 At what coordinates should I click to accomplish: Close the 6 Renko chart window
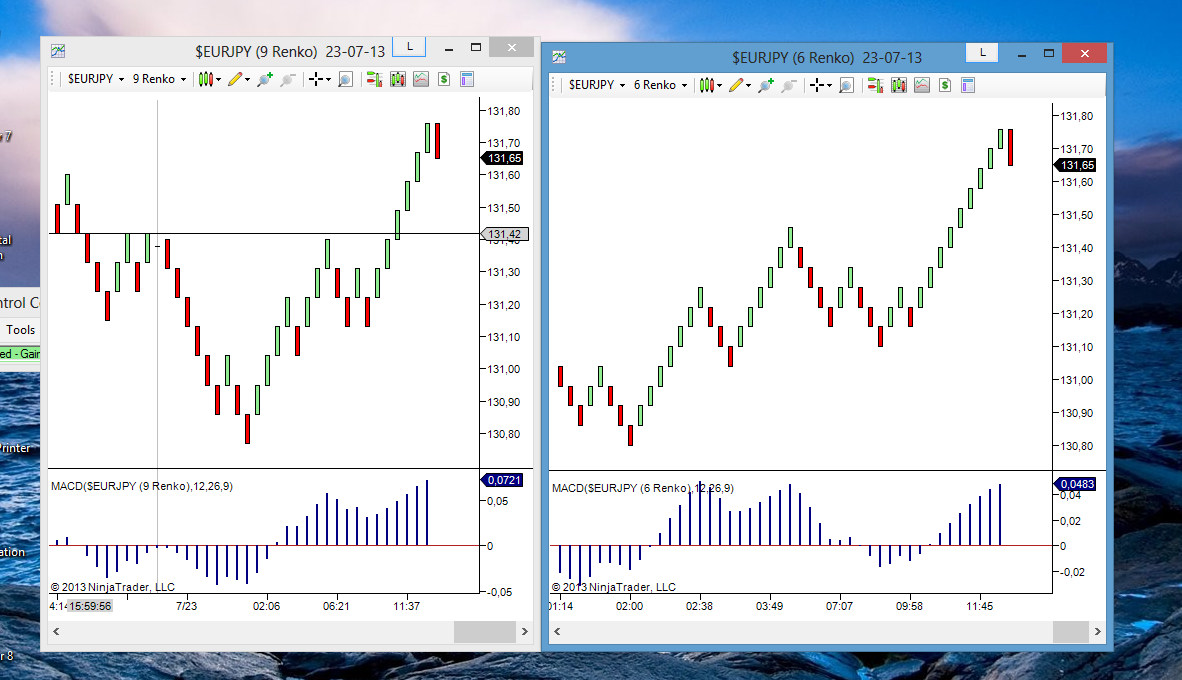pyautogui.click(x=1085, y=54)
